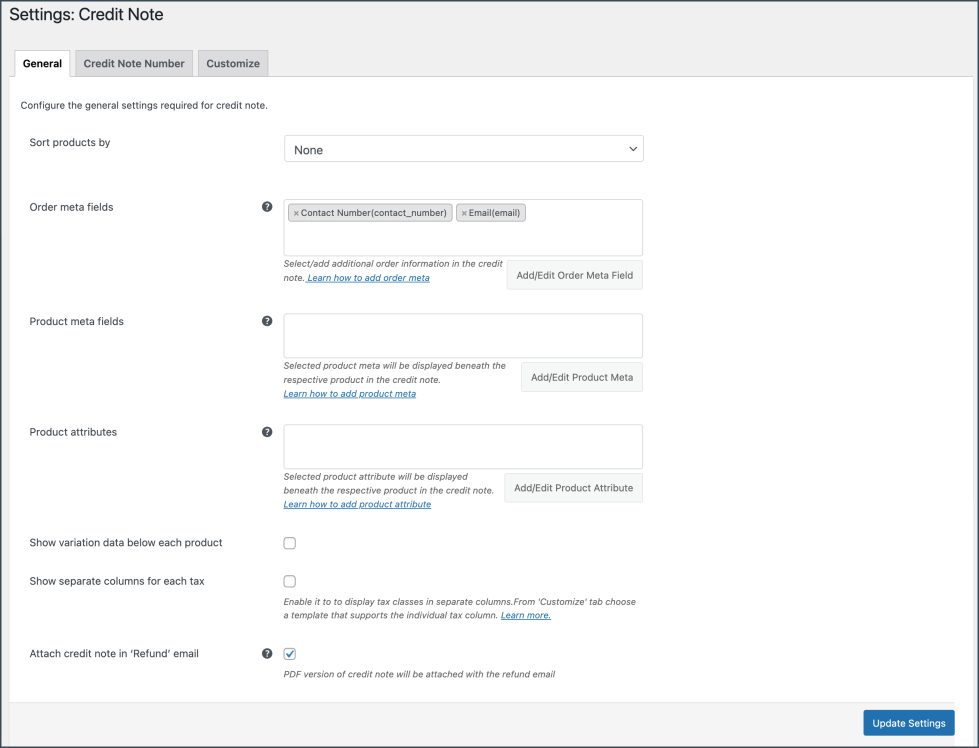The height and width of the screenshot is (748, 979).
Task: Open 'Learn how to add order meta' link
Action: (369, 278)
